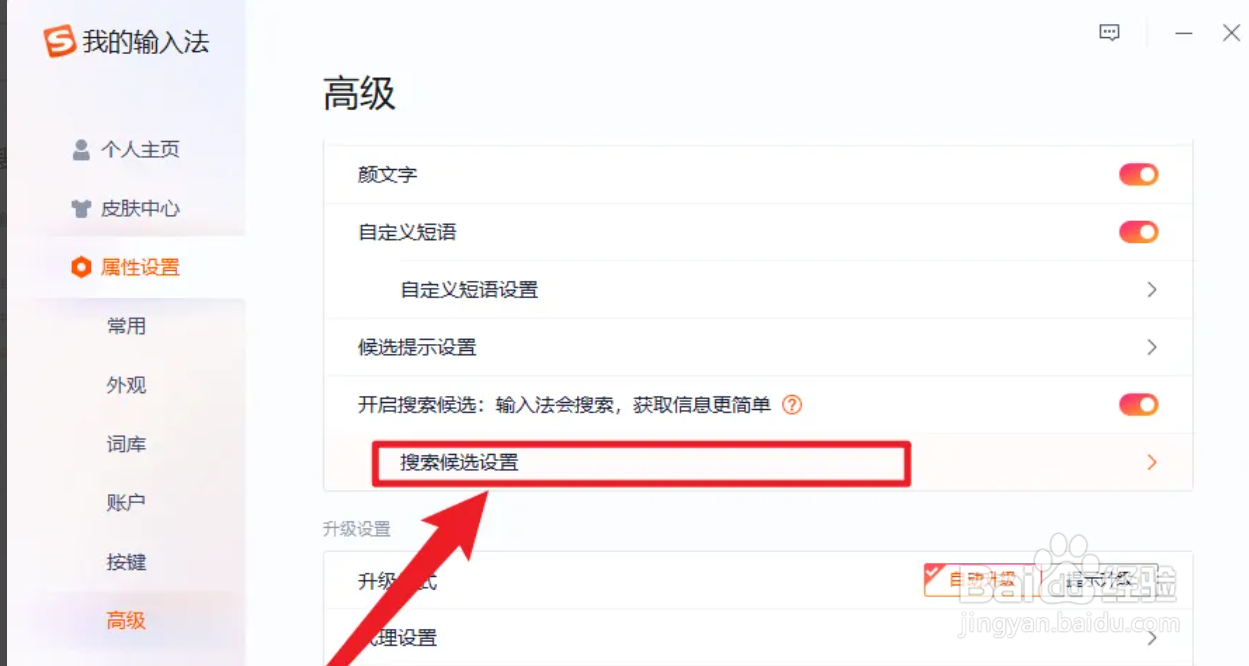Turn off the 开启搜索候选 switch

click(x=1138, y=405)
